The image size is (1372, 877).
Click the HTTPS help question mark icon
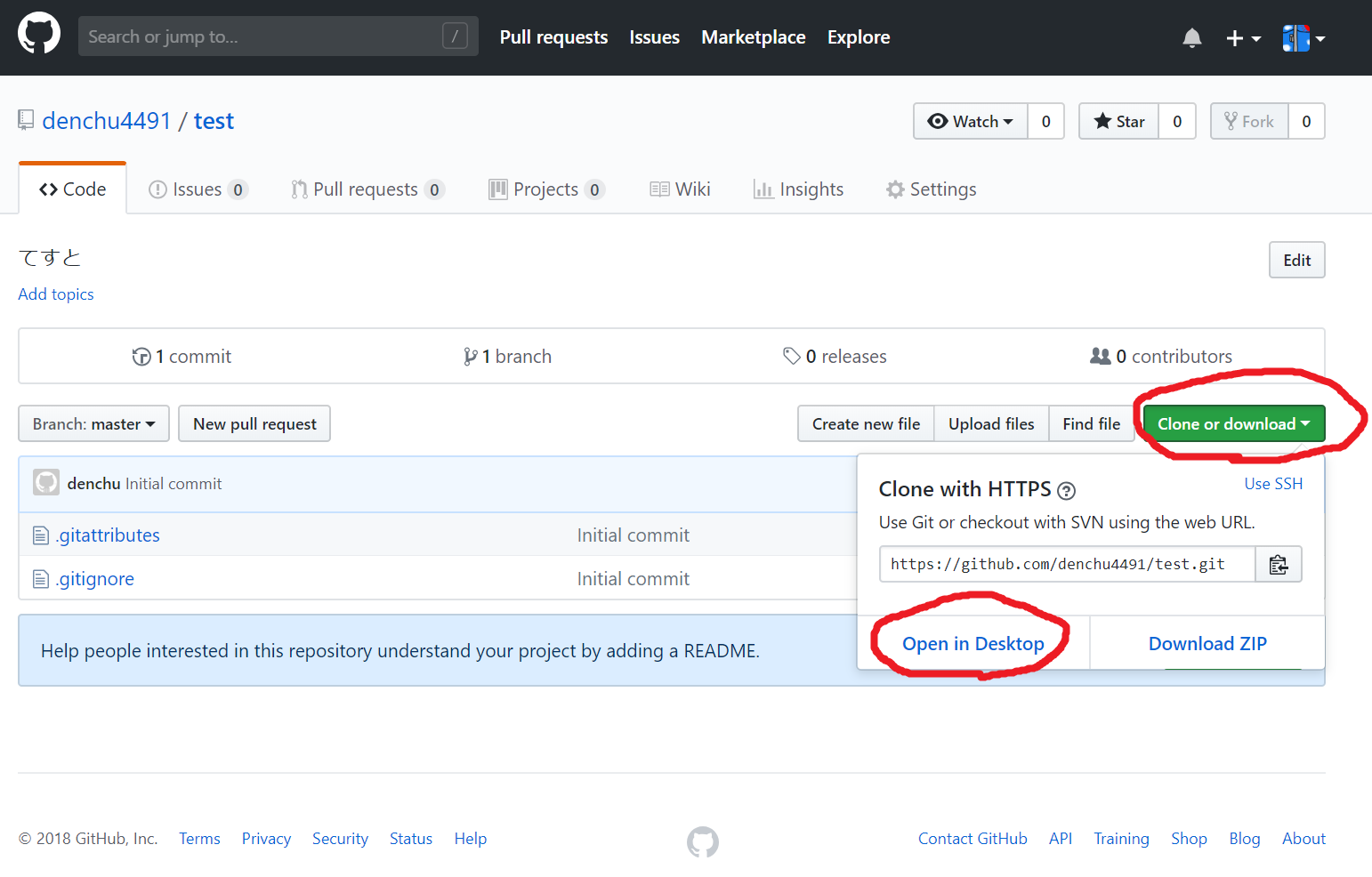(1066, 490)
